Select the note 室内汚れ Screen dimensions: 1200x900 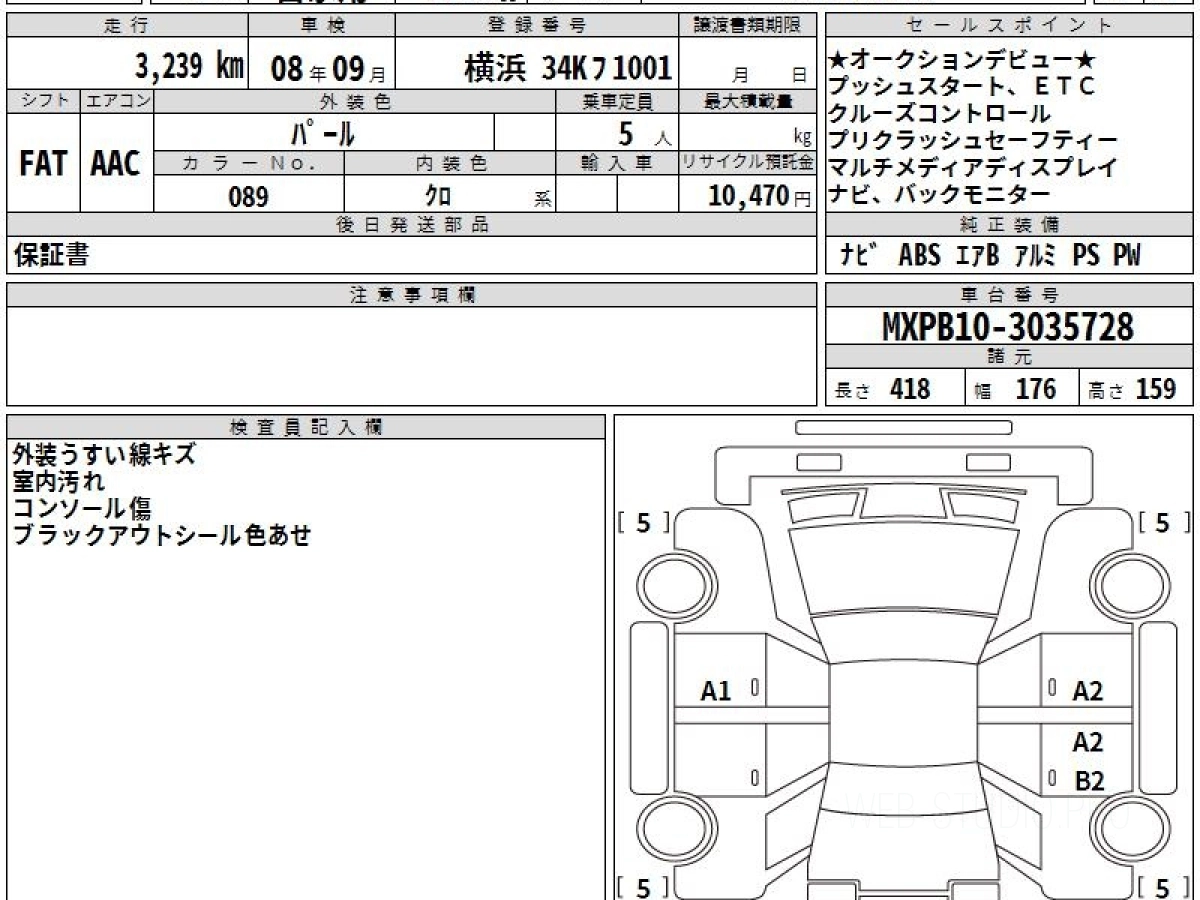pos(59,481)
